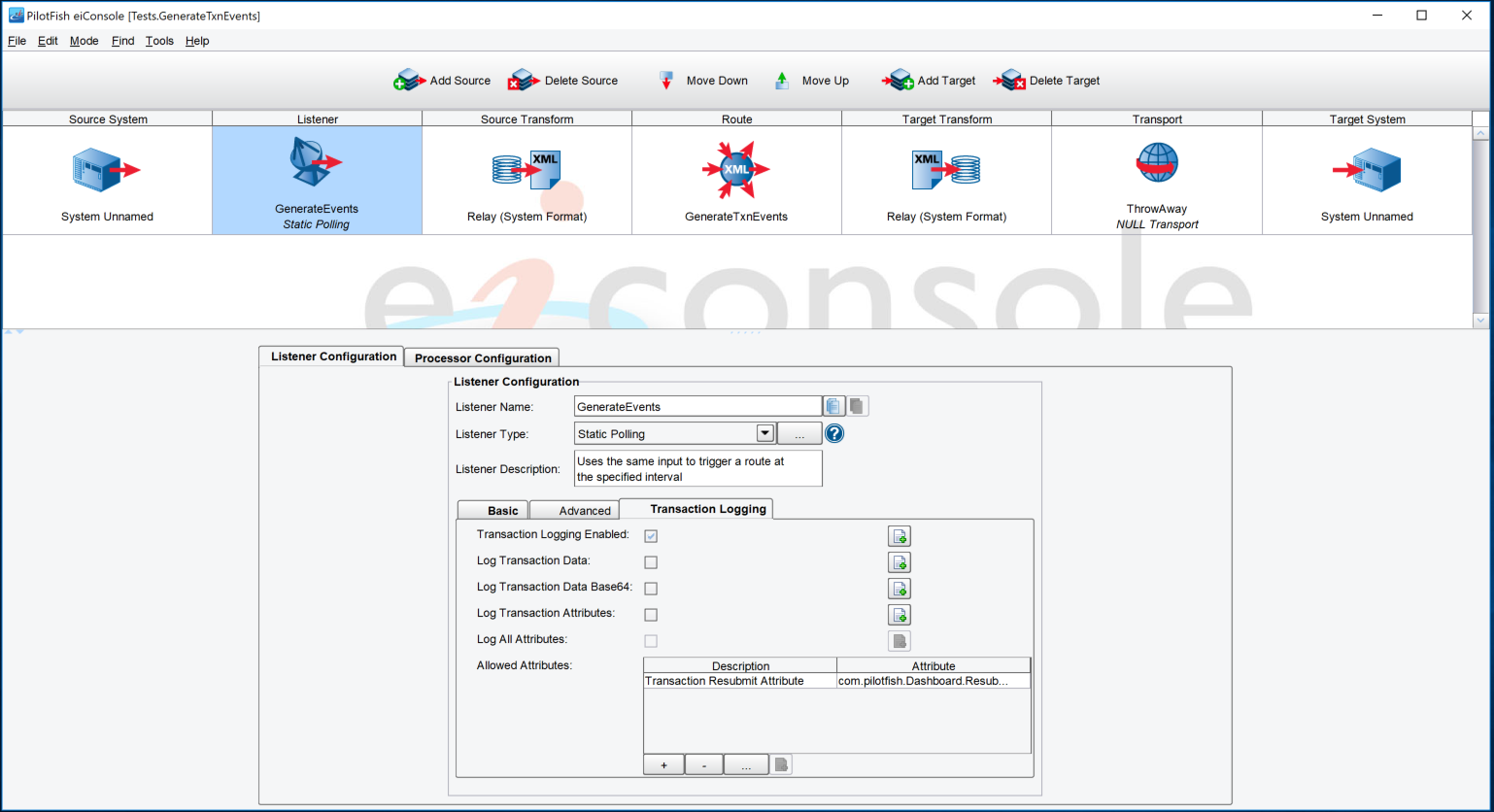Click the Add Source toolbar icon
This screenshot has height=812, width=1494.
click(408, 81)
